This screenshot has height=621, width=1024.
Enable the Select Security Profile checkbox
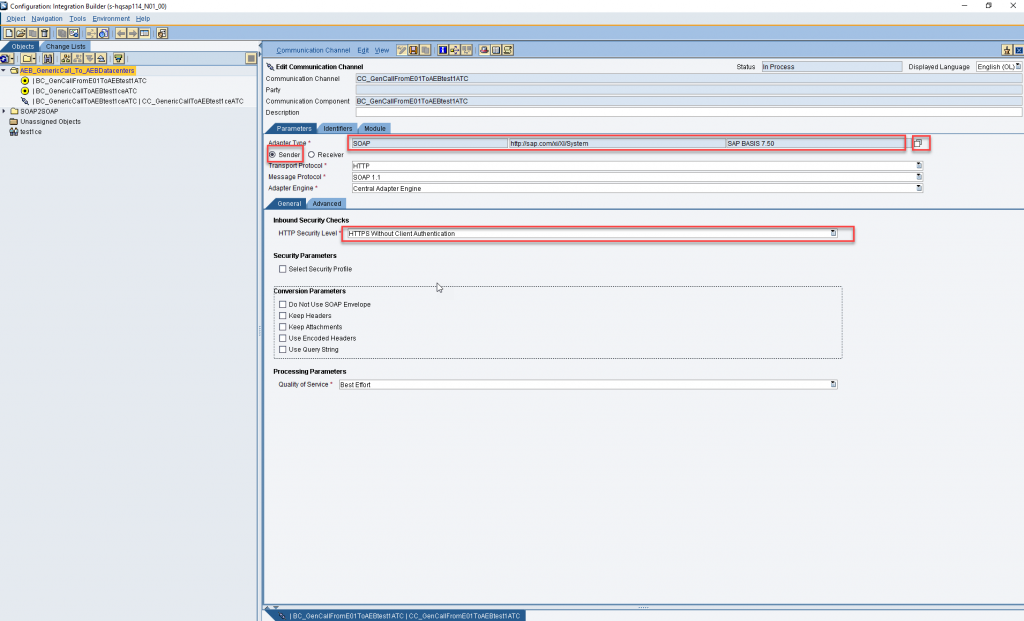[283, 269]
